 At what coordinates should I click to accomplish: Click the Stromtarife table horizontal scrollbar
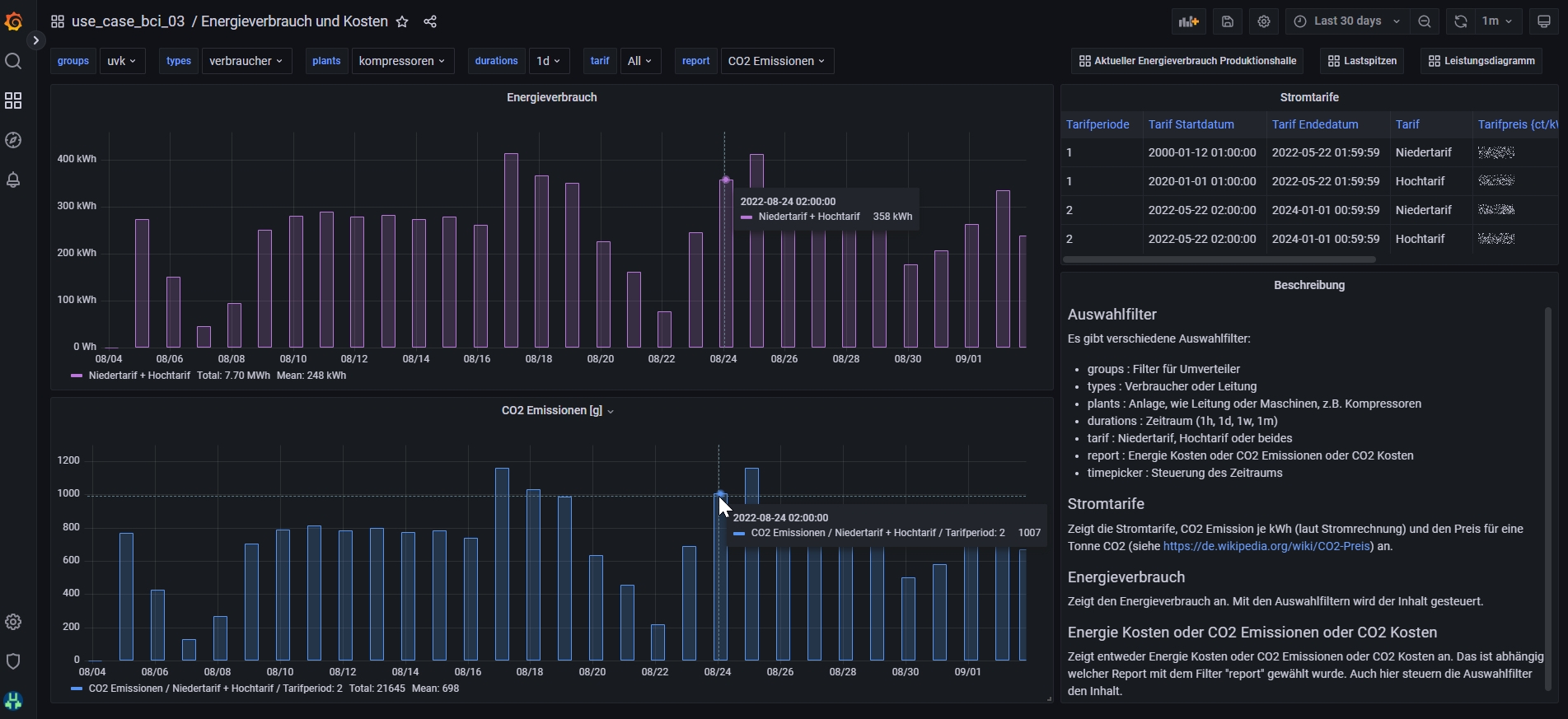tap(1219, 259)
